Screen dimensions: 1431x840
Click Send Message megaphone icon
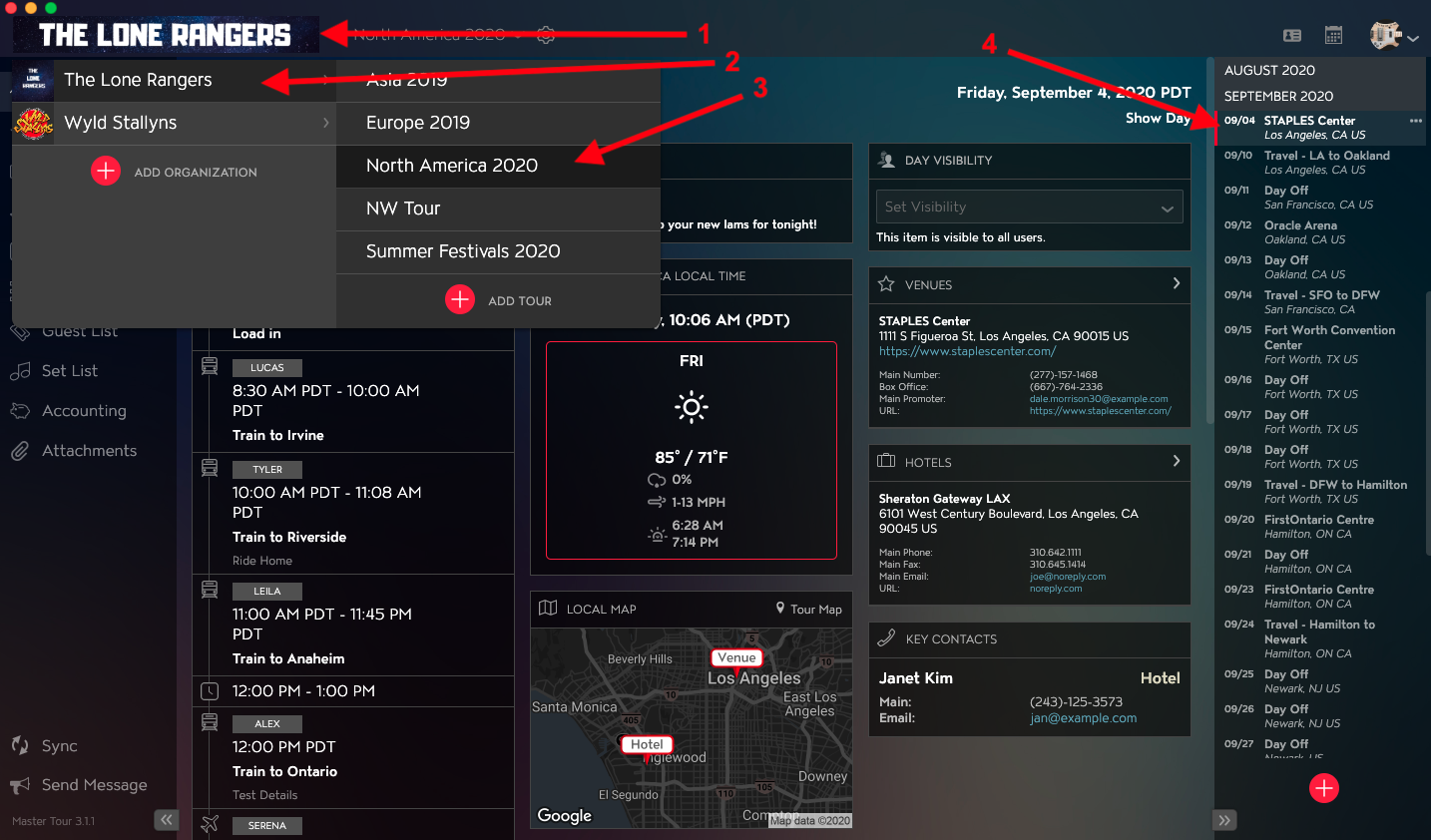pos(20,785)
